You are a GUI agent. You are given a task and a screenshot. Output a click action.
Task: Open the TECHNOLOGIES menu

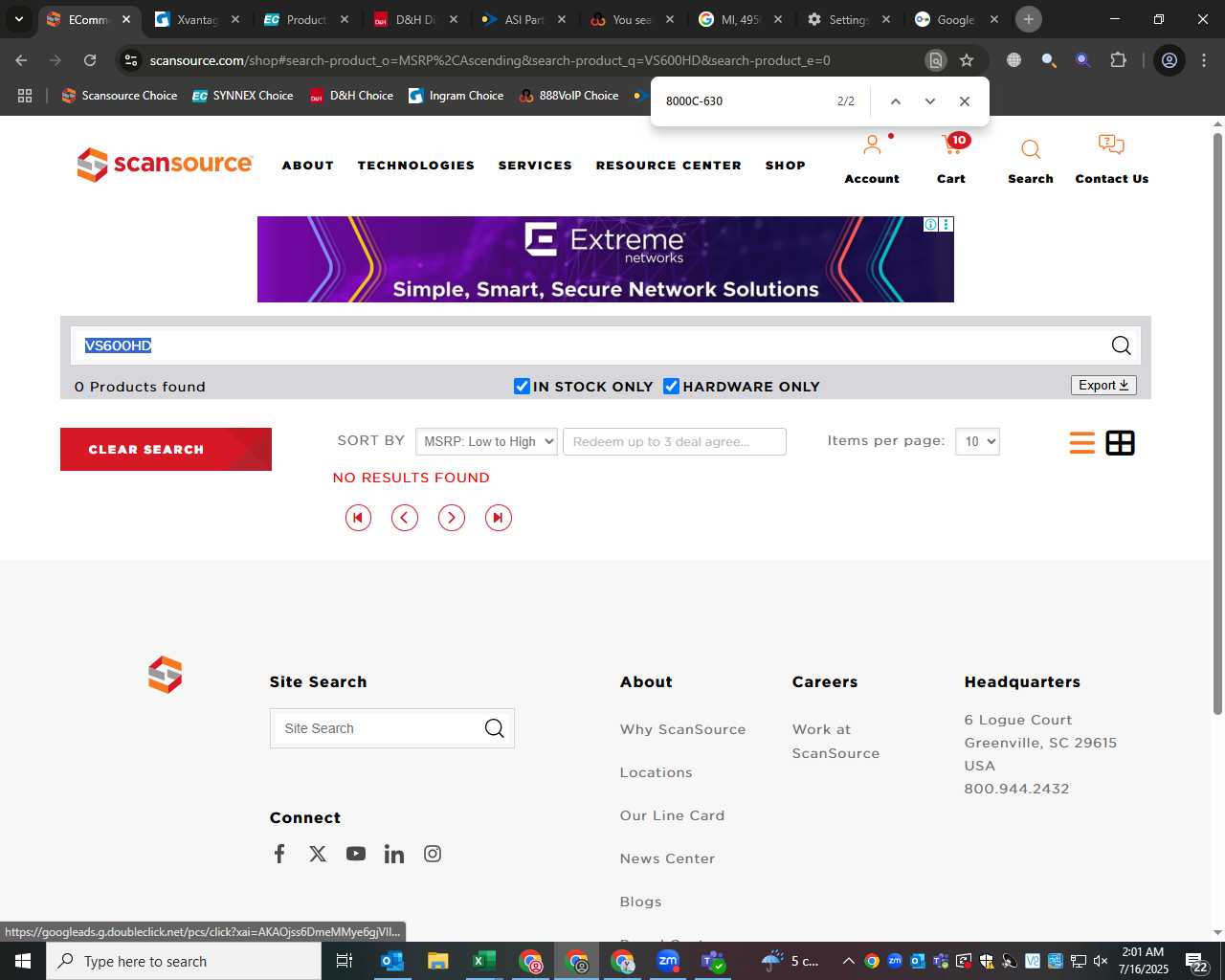pyautogui.click(x=416, y=166)
